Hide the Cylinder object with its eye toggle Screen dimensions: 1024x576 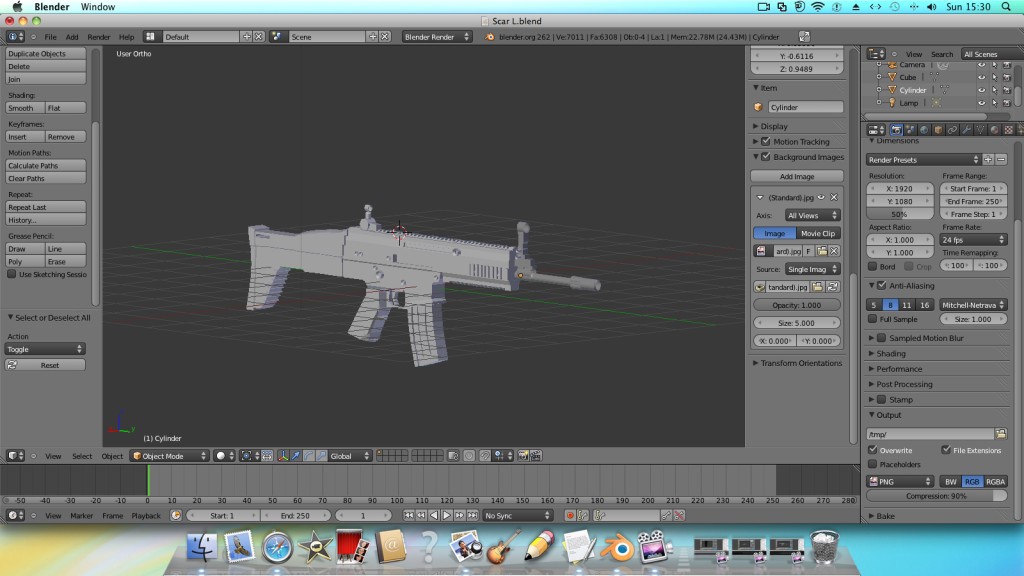[x=981, y=90]
